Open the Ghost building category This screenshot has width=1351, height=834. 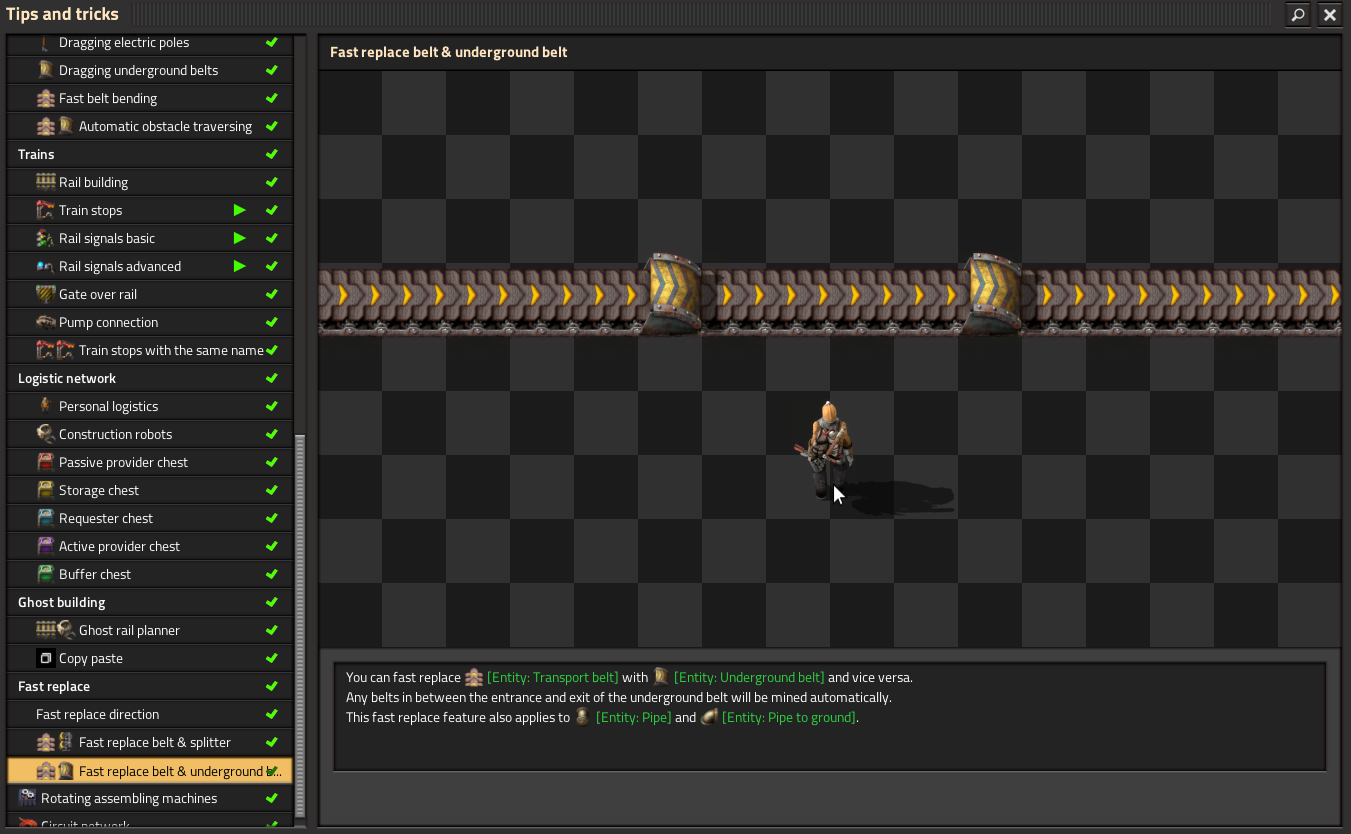(x=61, y=602)
